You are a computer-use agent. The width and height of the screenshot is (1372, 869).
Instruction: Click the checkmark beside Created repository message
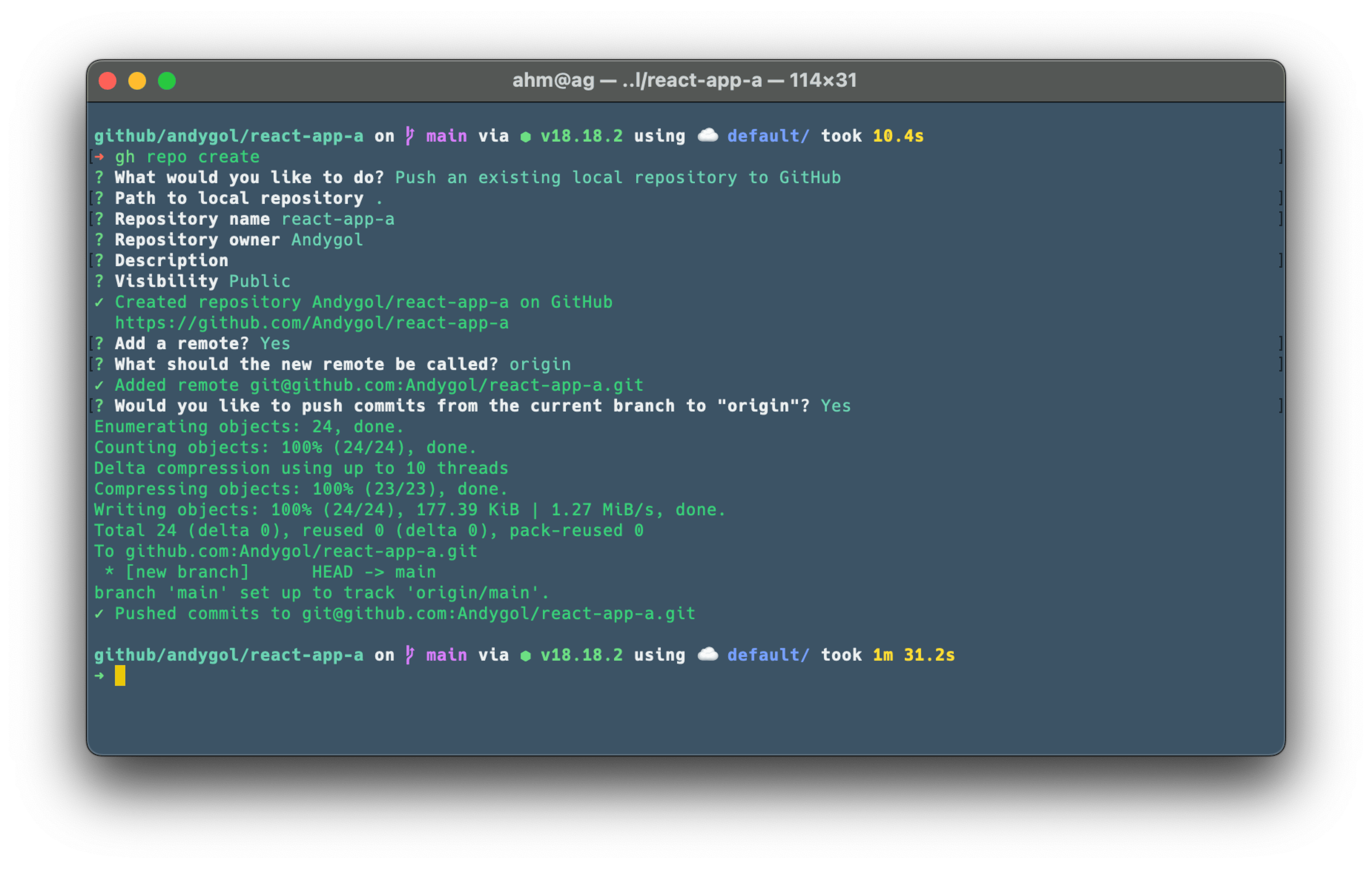[100, 302]
